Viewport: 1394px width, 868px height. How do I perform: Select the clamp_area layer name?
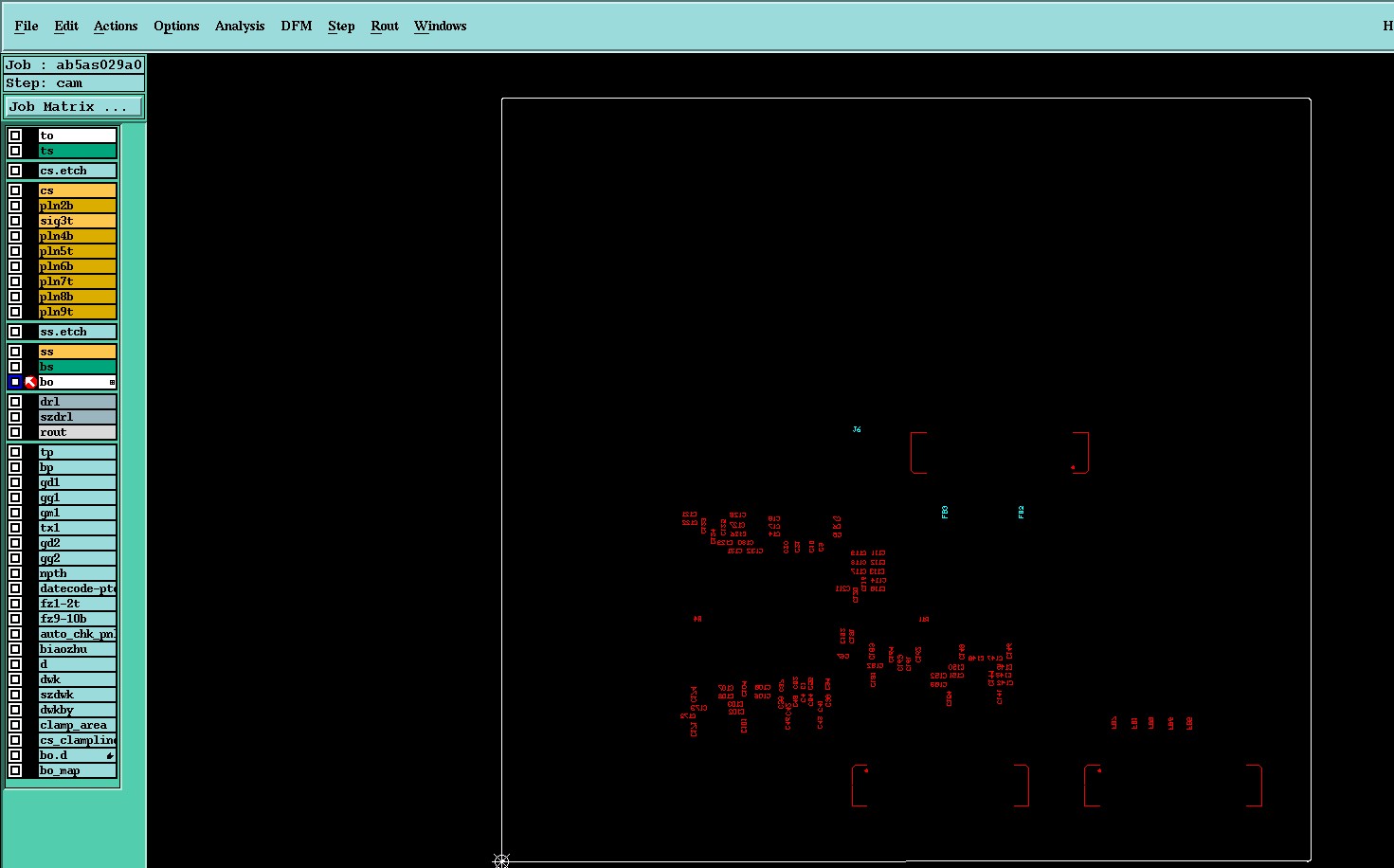tap(78, 725)
